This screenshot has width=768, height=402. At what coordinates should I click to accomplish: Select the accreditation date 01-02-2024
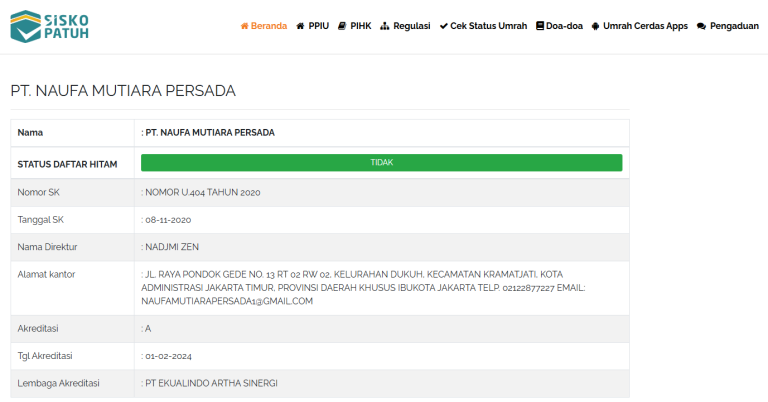pyautogui.click(x=167, y=356)
